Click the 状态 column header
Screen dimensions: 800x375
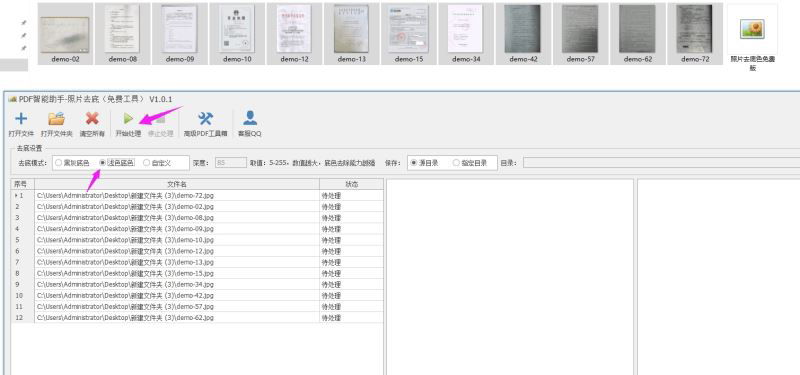(x=352, y=184)
